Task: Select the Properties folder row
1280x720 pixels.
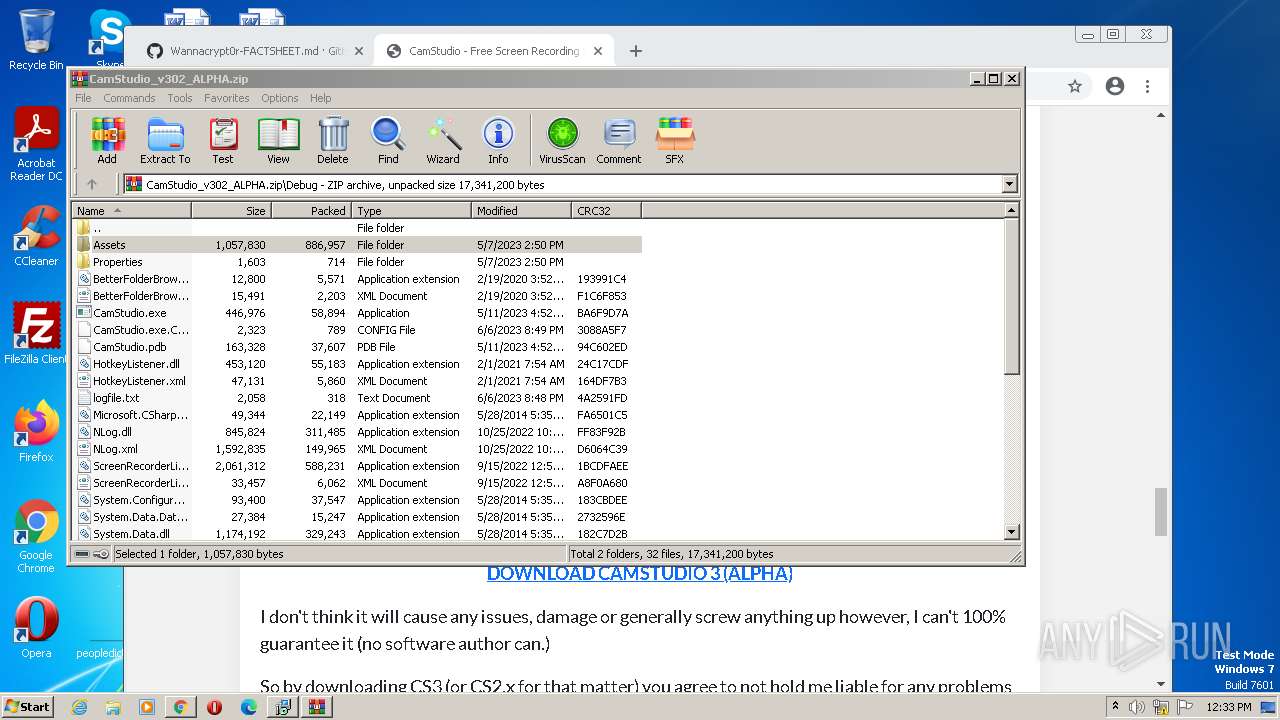Action: coord(356,261)
